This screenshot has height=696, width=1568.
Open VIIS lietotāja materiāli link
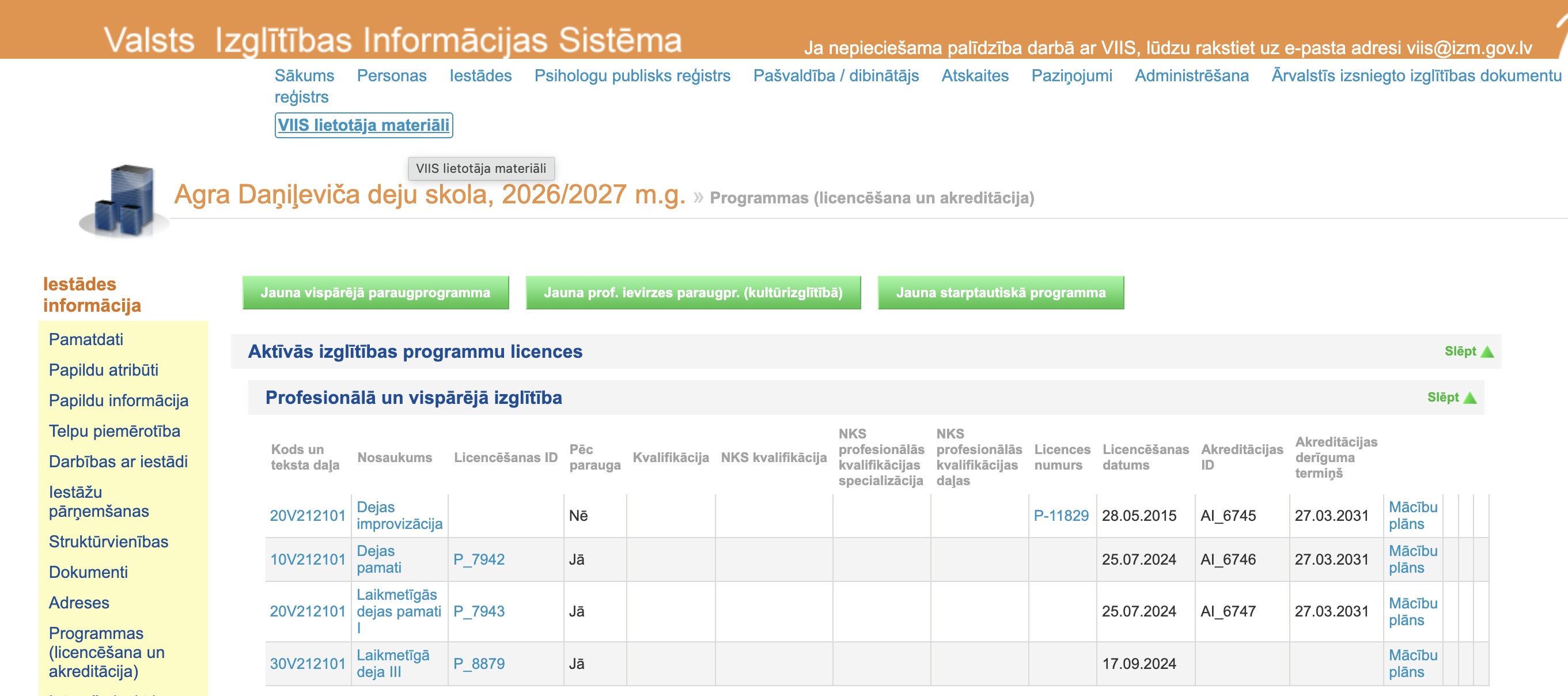click(x=363, y=125)
